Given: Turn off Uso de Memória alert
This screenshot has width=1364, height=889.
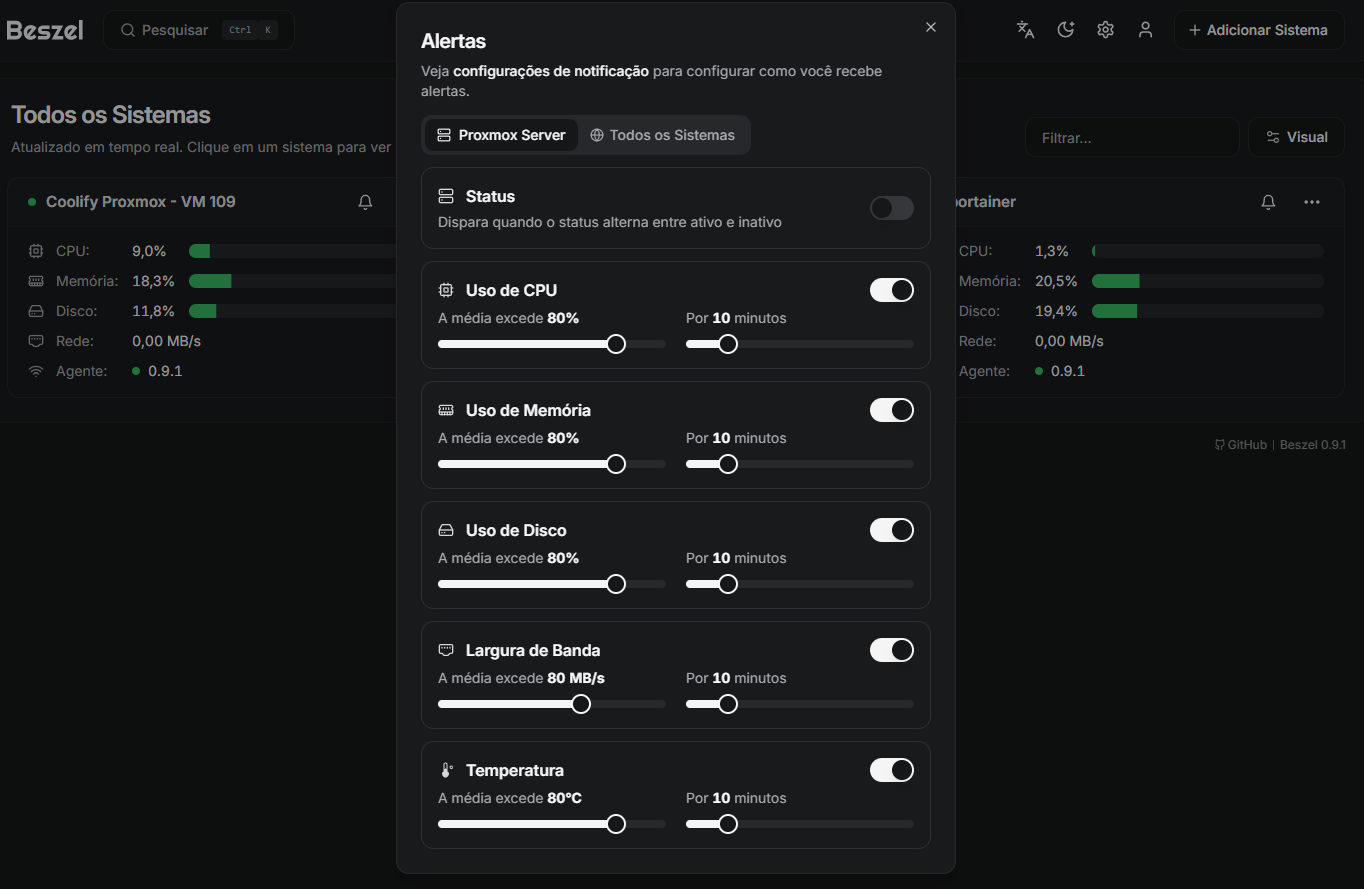Looking at the screenshot, I should point(891,410).
